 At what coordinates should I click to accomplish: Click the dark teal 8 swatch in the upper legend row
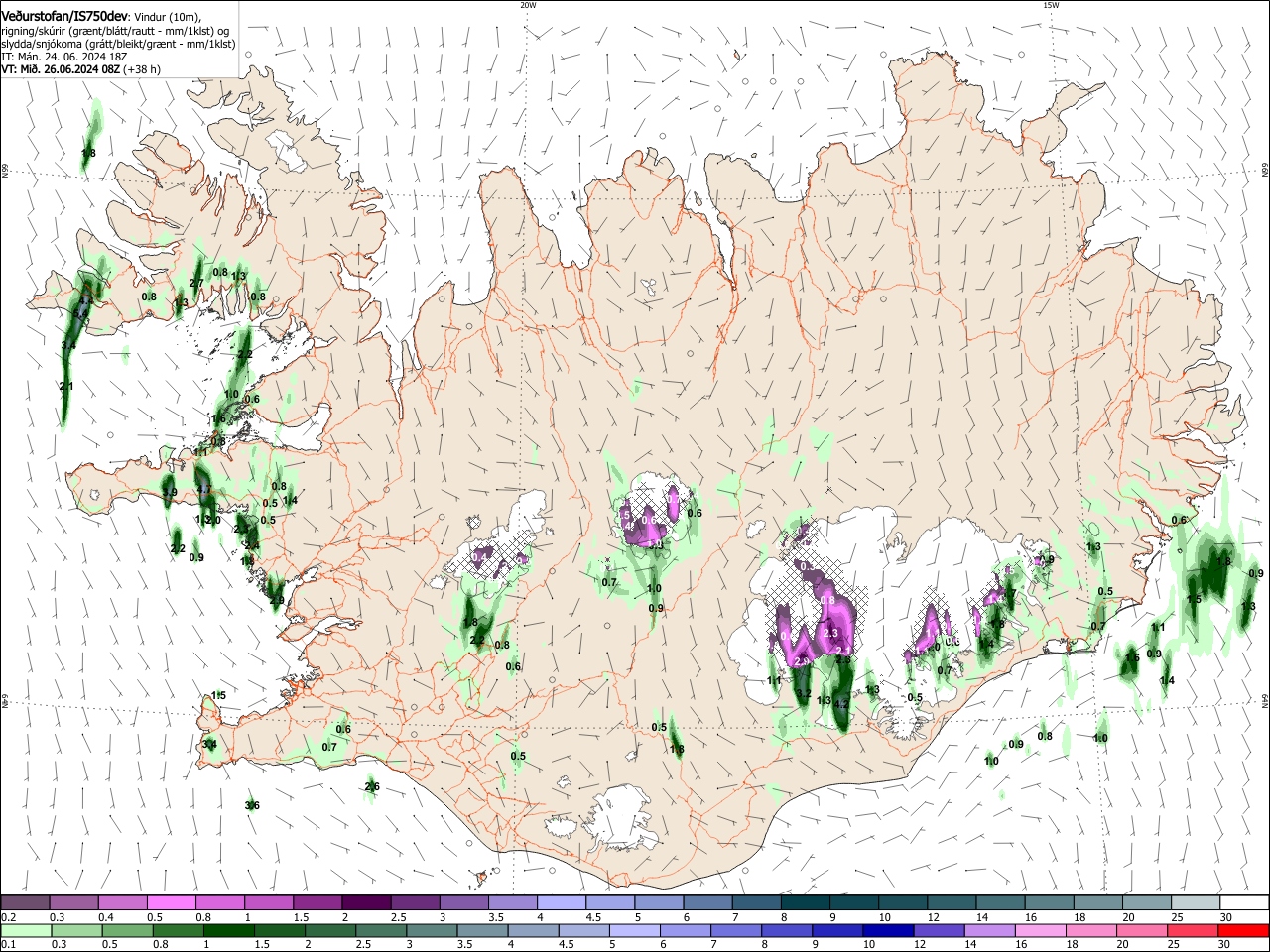tap(807, 902)
